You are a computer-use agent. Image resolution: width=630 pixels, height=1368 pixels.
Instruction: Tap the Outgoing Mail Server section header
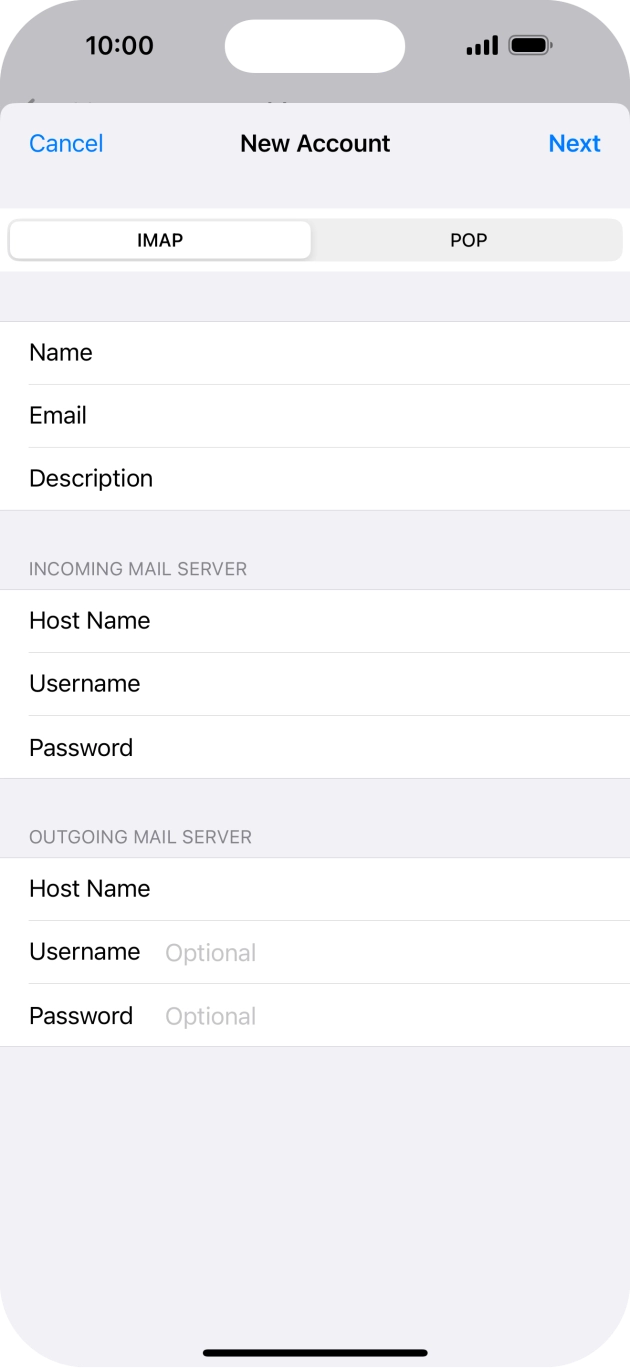(x=140, y=837)
